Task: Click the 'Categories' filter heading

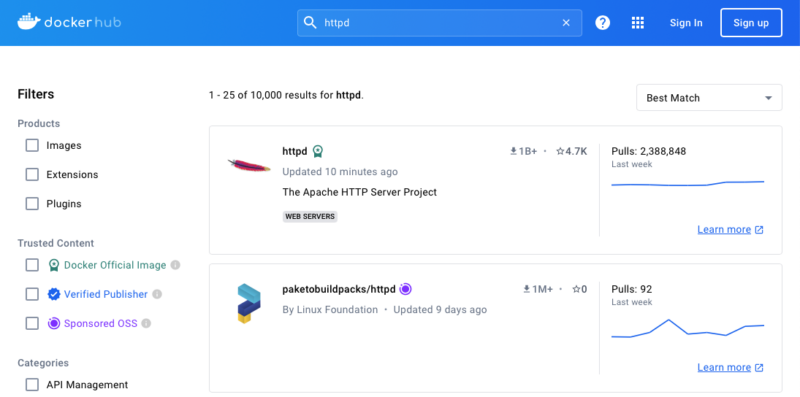Action: 43,363
